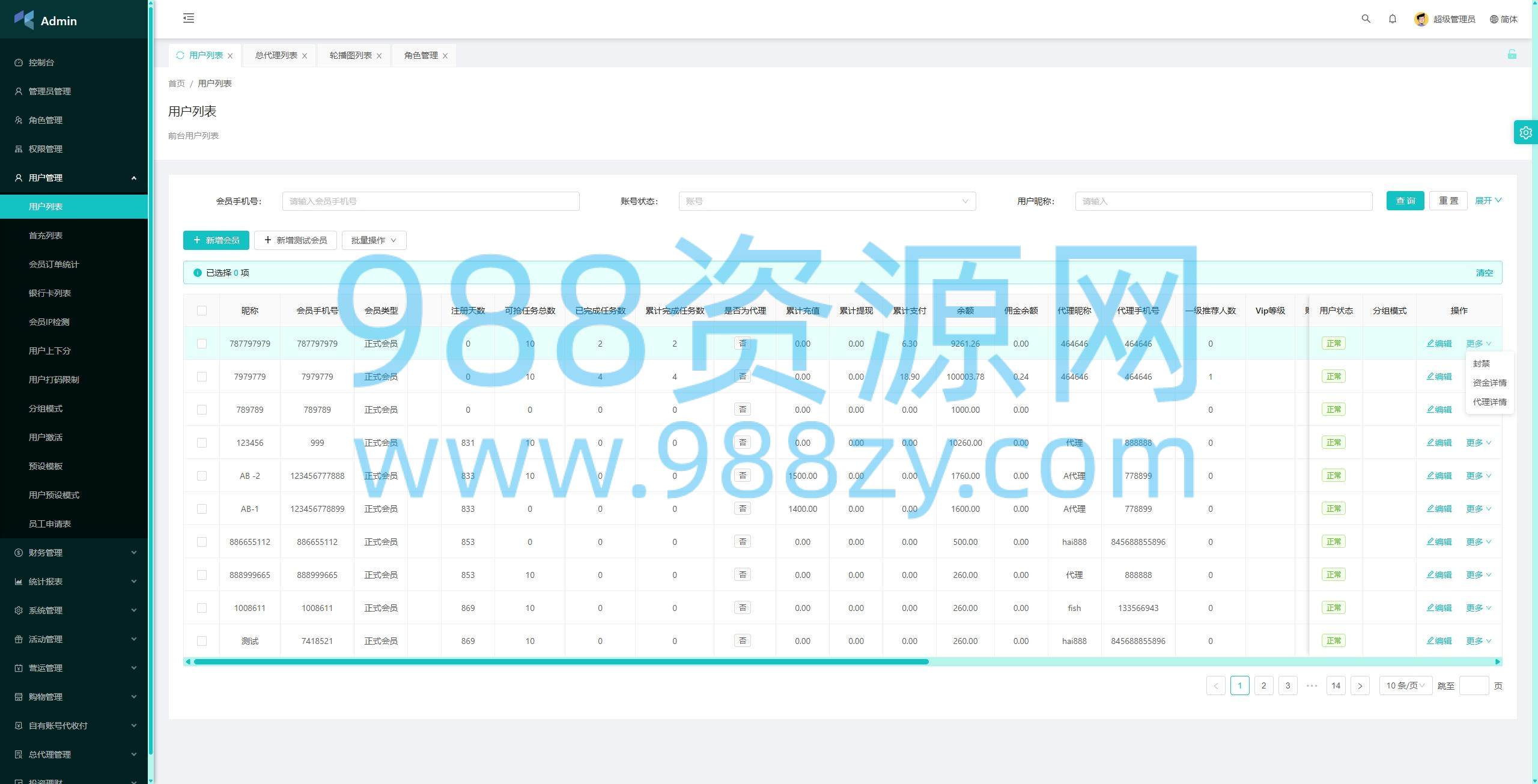Switch to the 轮播图列表 tab

(x=350, y=55)
